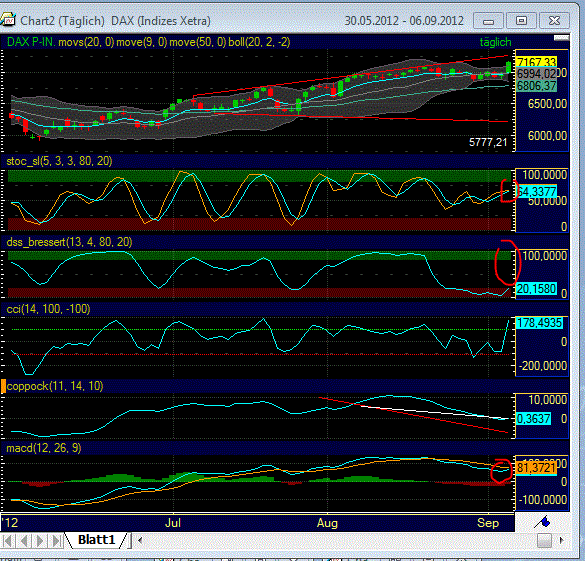Click the stoc_sl(5, 3, 3, 80, 20) panel header
585x561 pixels.
tap(59, 161)
